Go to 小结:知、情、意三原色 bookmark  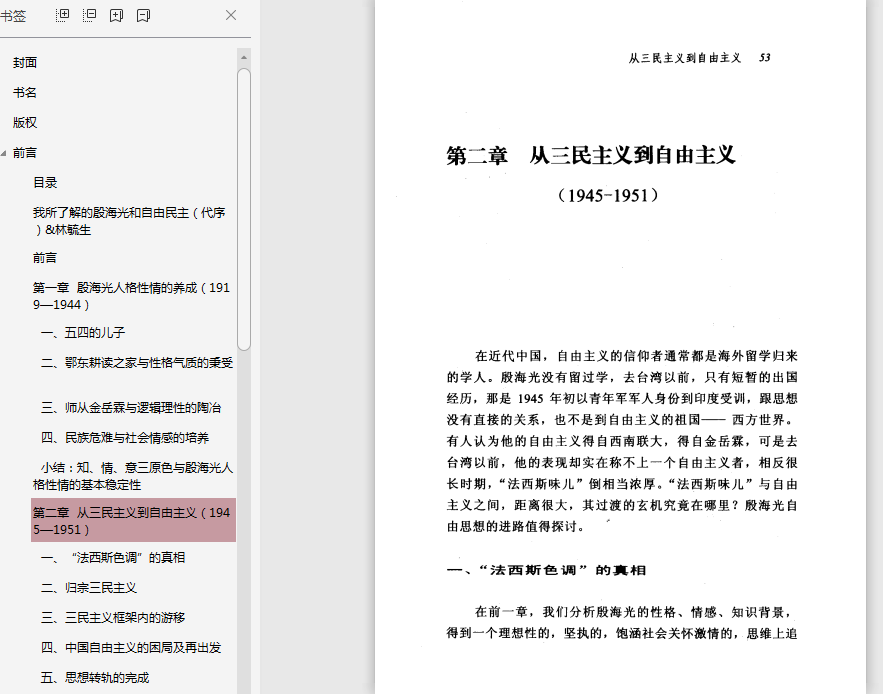[133, 476]
